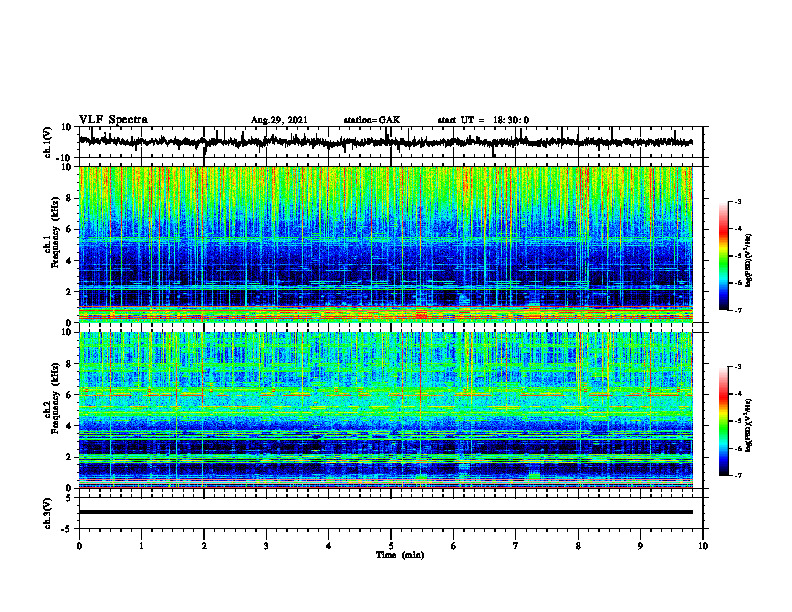Click time axis tick label "7"
The height and width of the screenshot is (612, 792).
click(x=516, y=546)
